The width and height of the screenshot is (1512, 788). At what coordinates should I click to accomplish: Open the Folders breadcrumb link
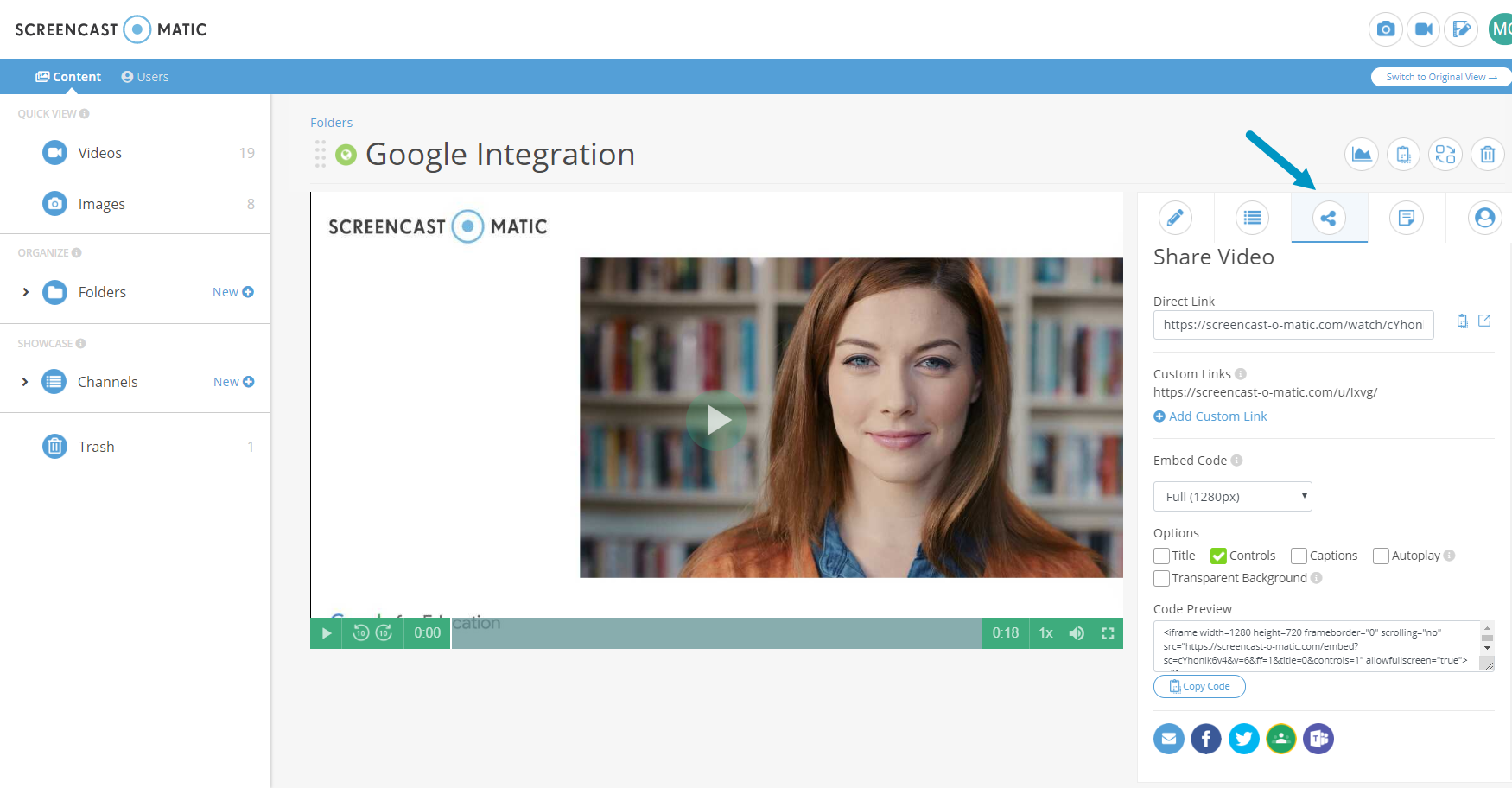coord(332,123)
